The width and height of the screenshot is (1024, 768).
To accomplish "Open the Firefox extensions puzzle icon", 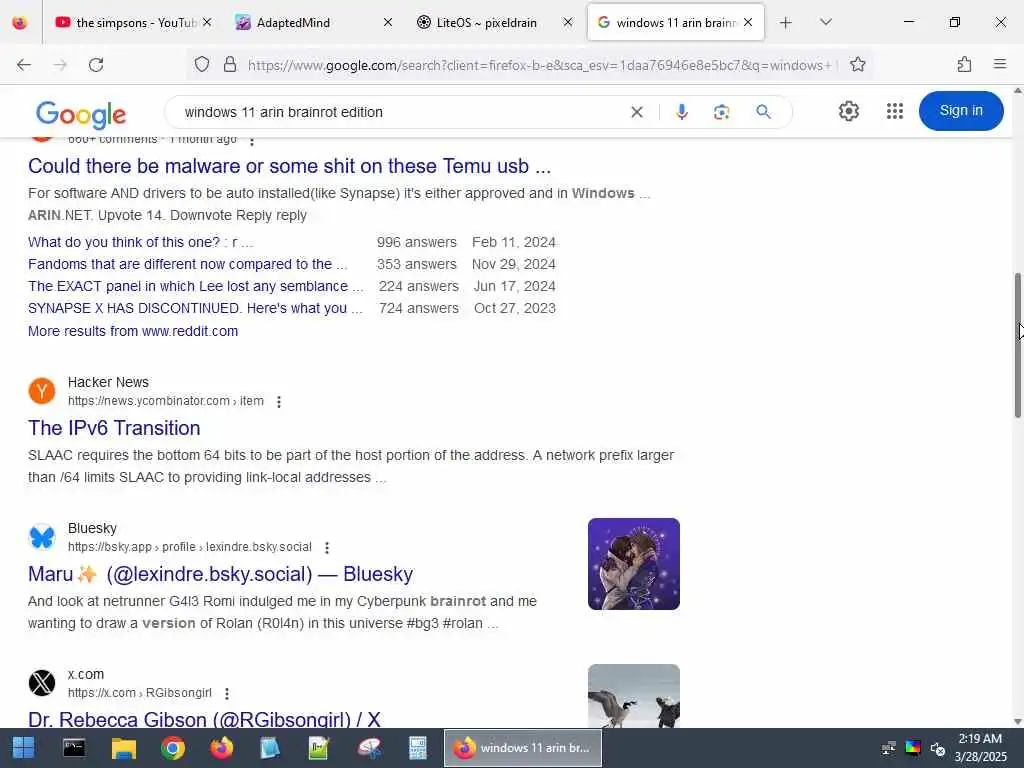I will pyautogui.click(x=965, y=65).
